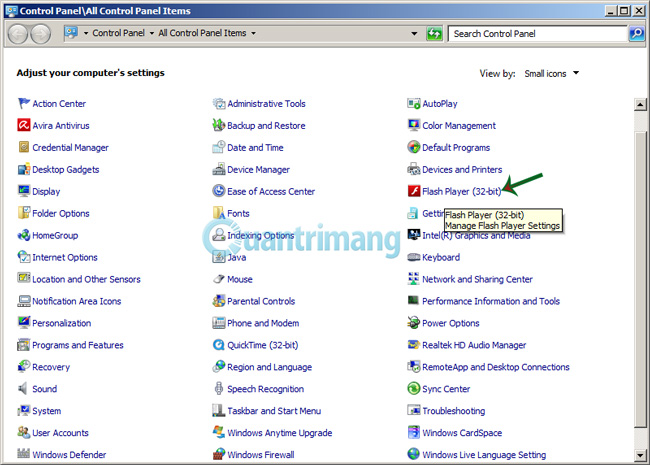Open the View by Small icons dropdown

pos(552,74)
